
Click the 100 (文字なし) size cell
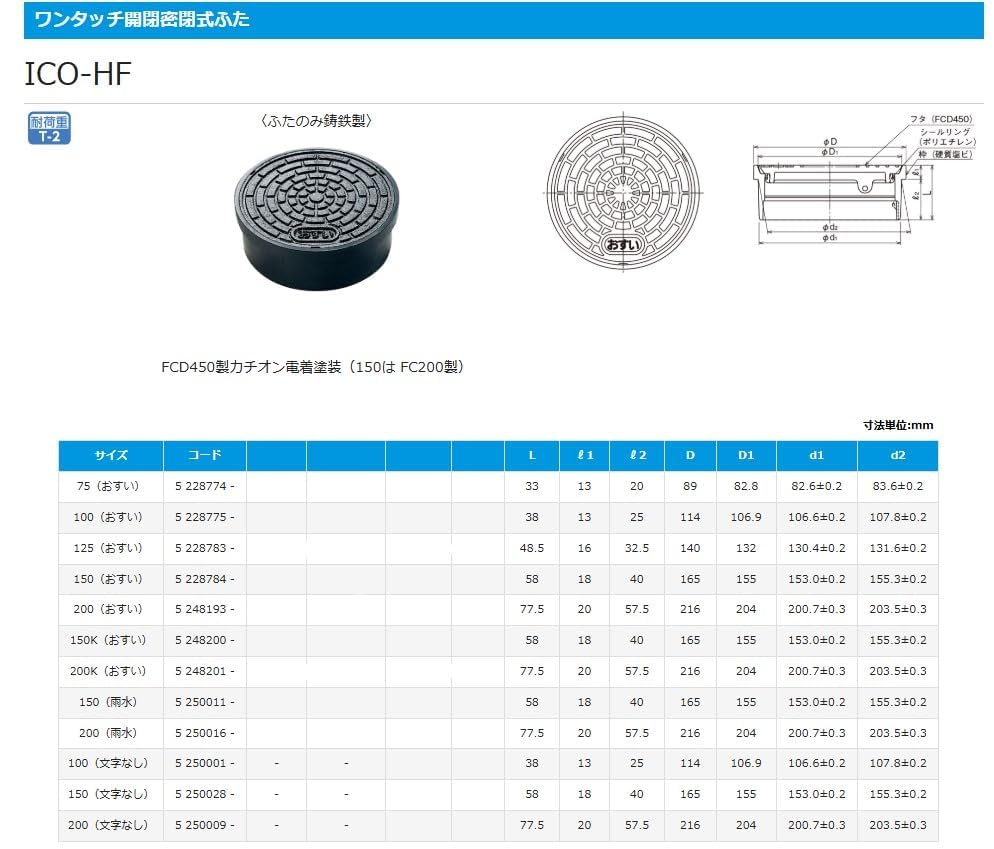[x=108, y=763]
